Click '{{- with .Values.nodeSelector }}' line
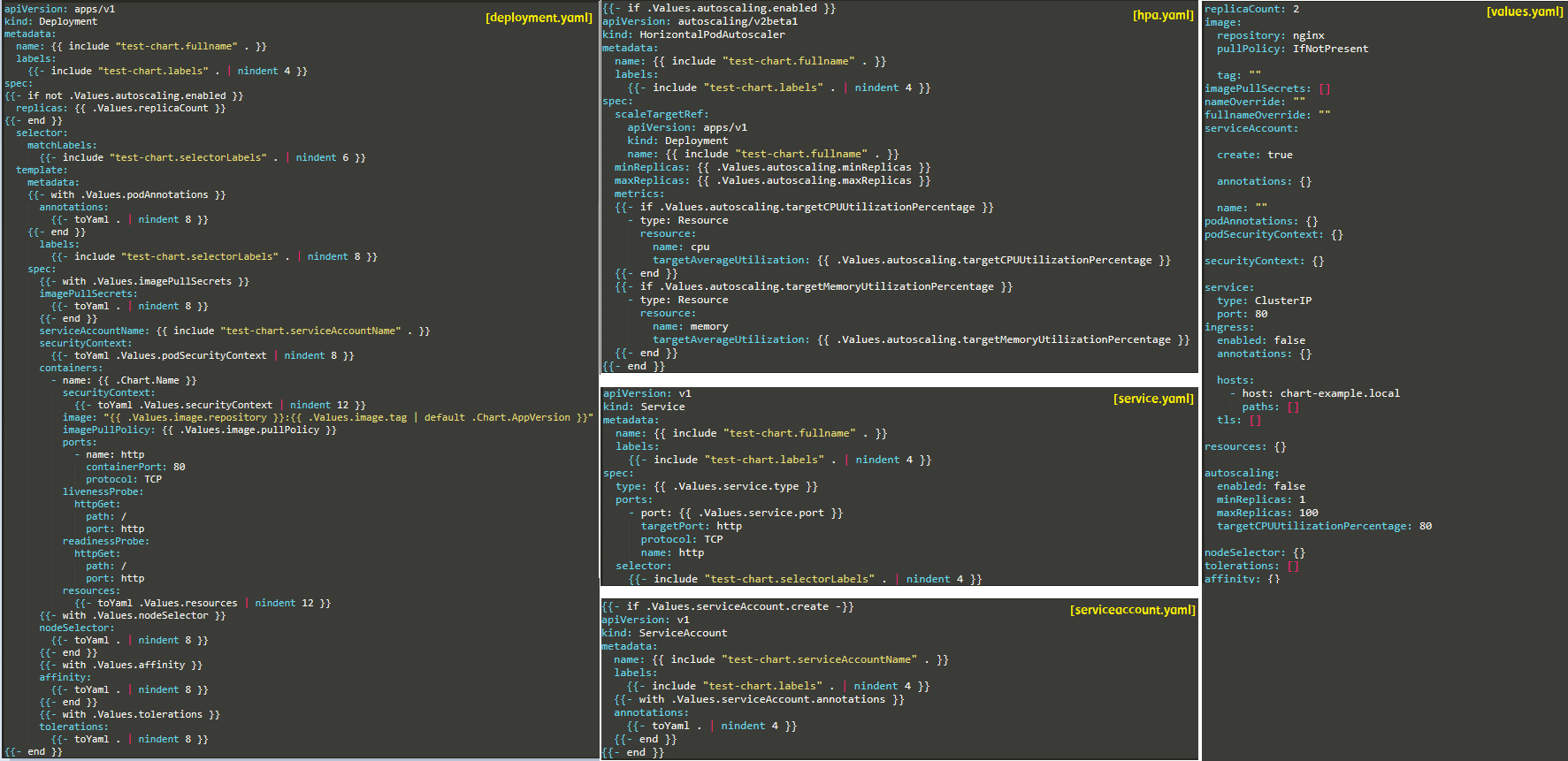The width and height of the screenshot is (1568, 761). [x=133, y=615]
